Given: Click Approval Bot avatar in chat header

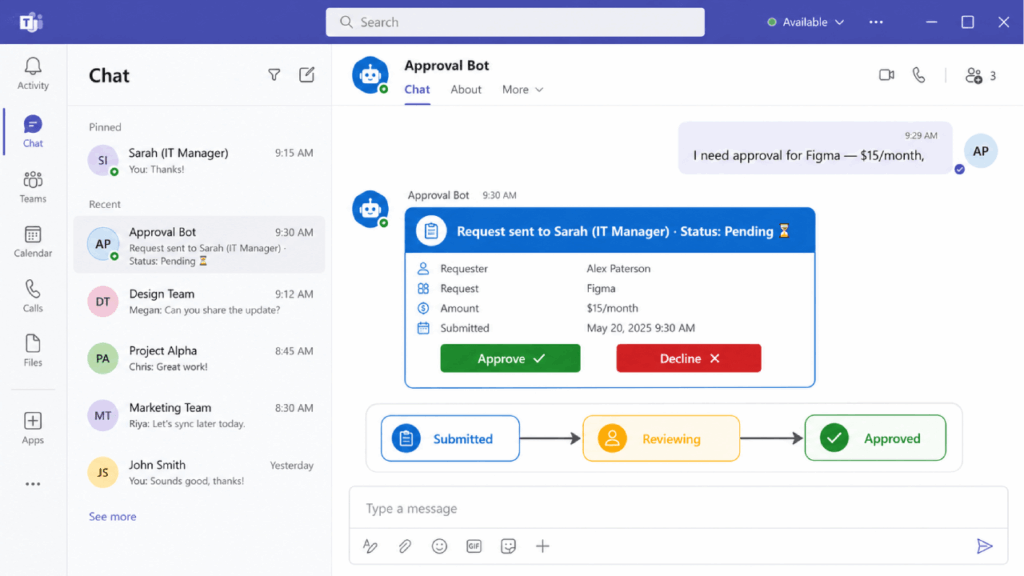Looking at the screenshot, I should point(370,74).
